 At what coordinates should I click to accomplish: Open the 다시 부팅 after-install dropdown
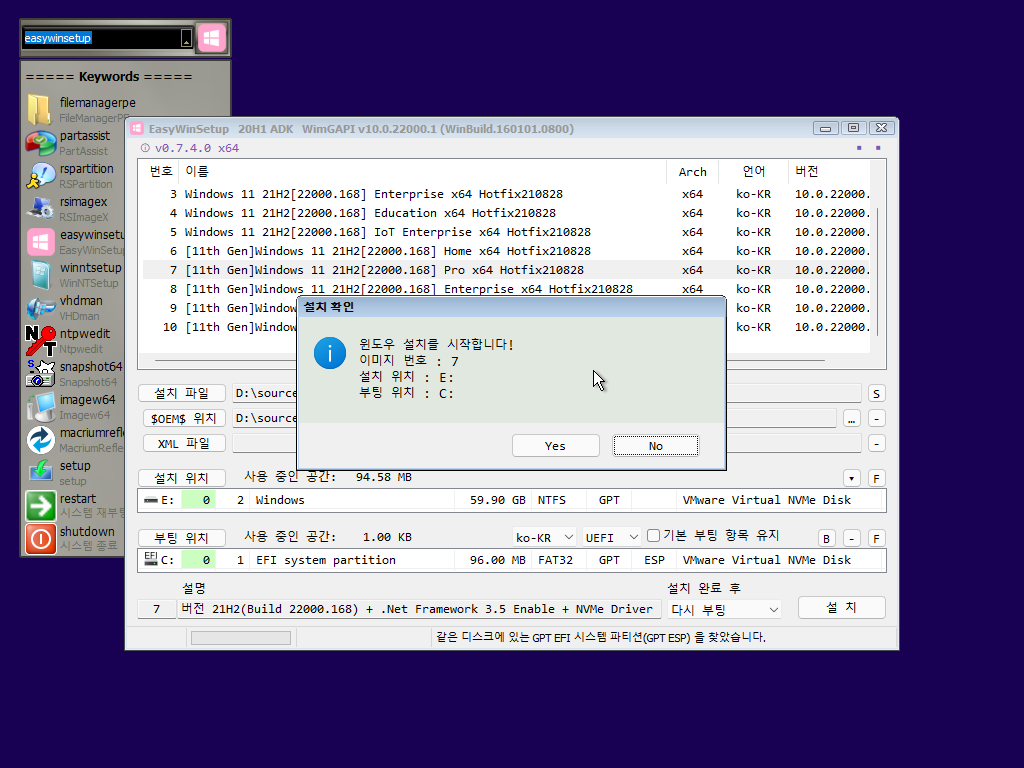coord(725,609)
